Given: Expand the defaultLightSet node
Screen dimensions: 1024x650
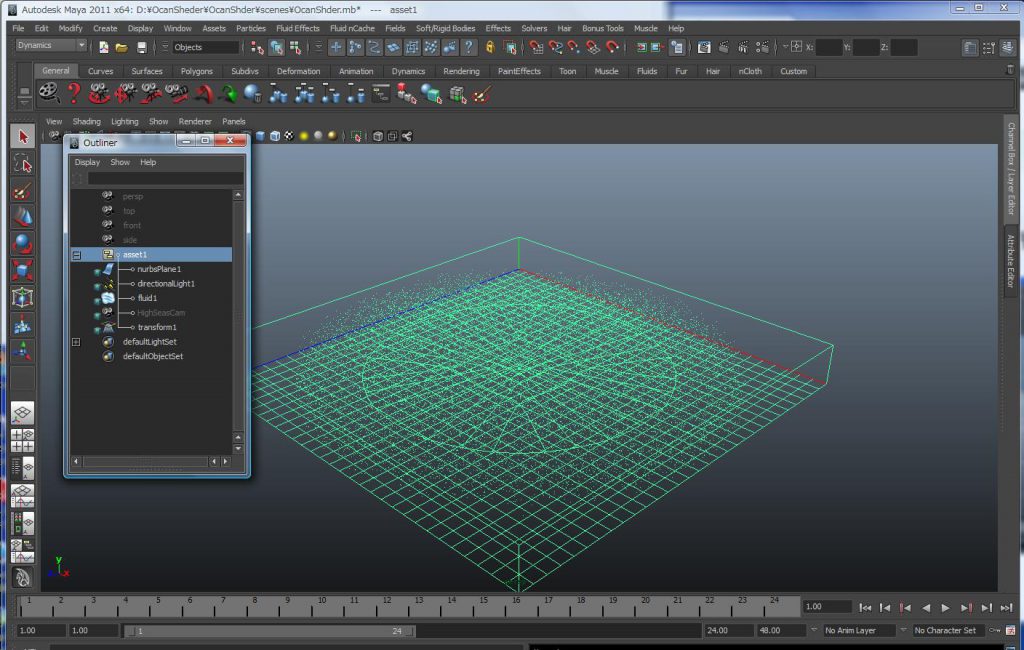Looking at the screenshot, I should [76, 342].
